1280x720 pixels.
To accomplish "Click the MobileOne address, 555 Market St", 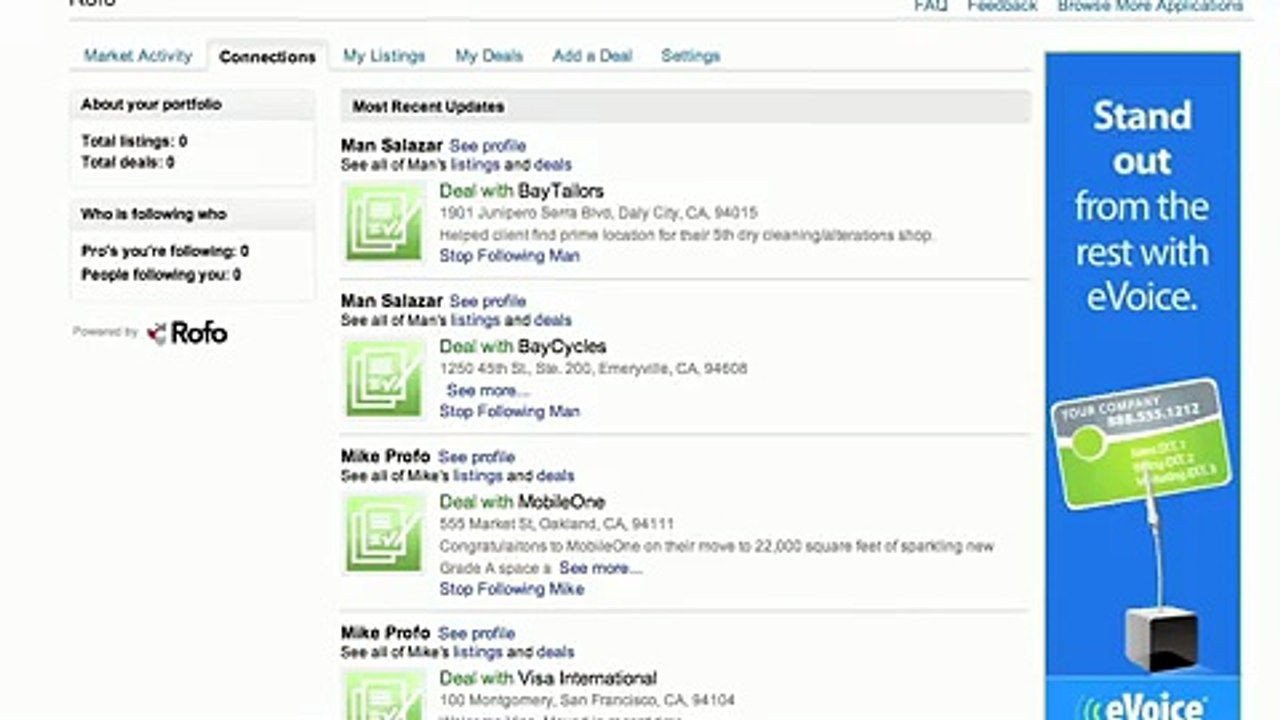I will [556, 524].
